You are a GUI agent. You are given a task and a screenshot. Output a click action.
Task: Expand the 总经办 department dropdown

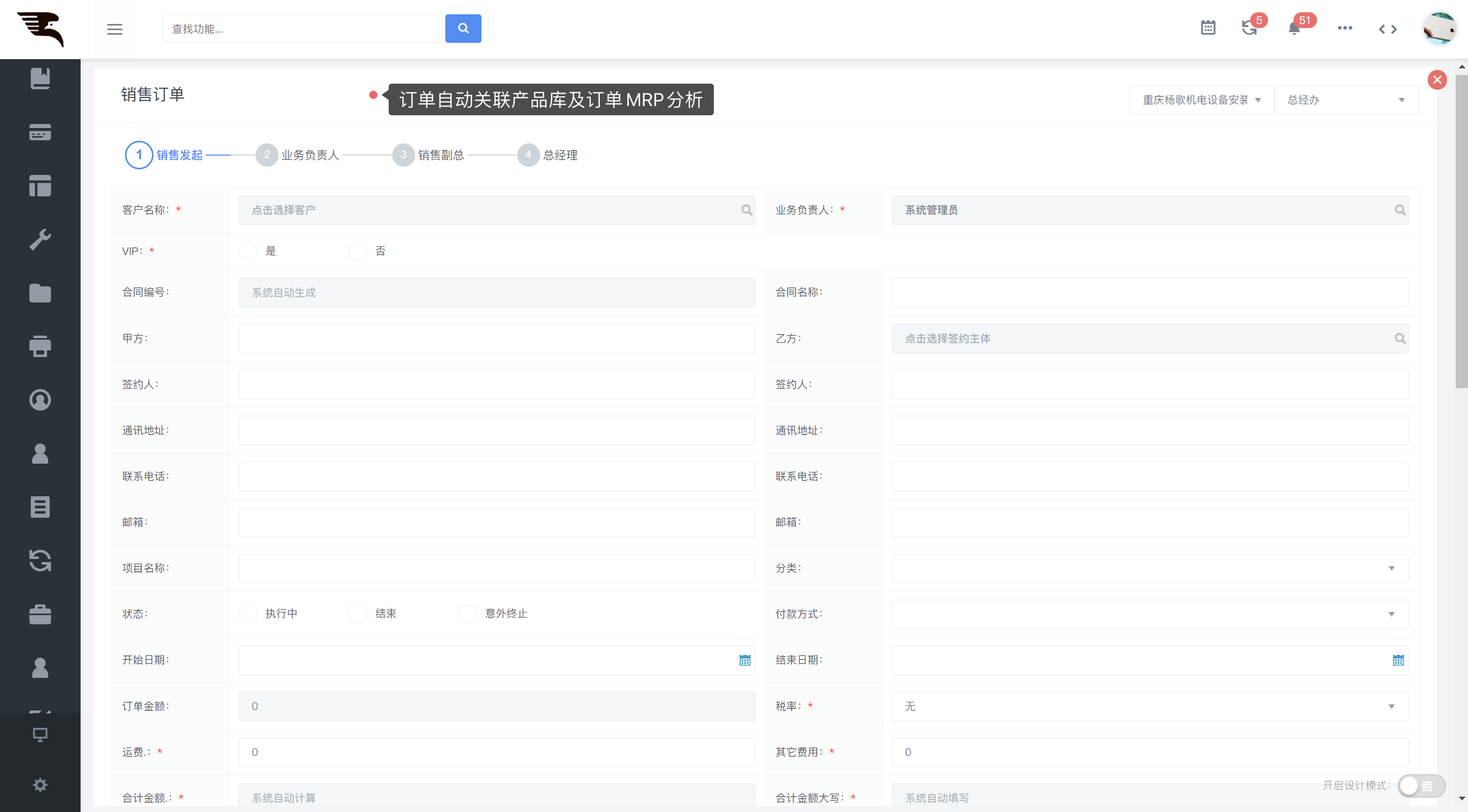[x=1346, y=100]
